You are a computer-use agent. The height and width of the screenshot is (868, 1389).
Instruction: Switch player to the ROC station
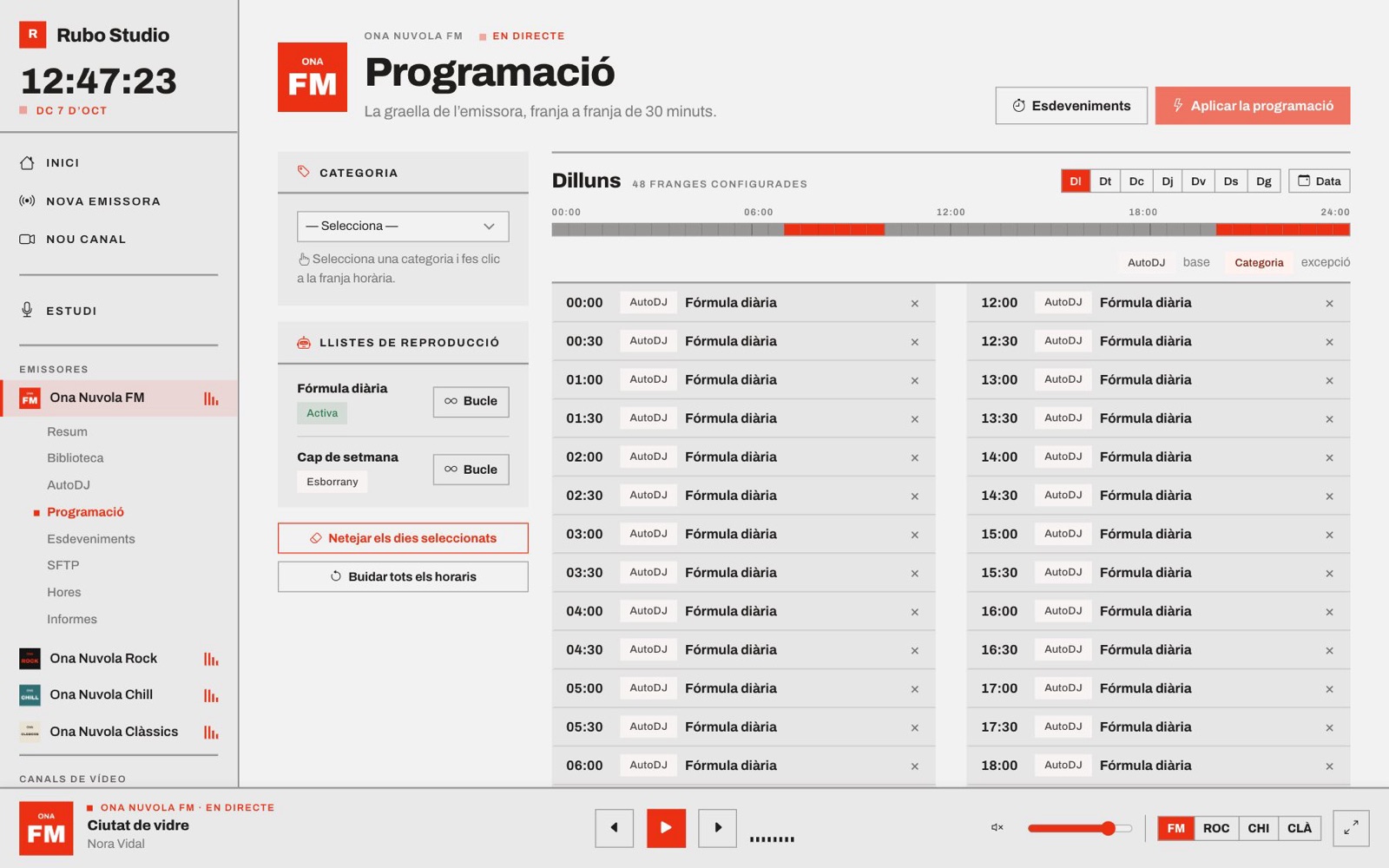tap(1216, 828)
